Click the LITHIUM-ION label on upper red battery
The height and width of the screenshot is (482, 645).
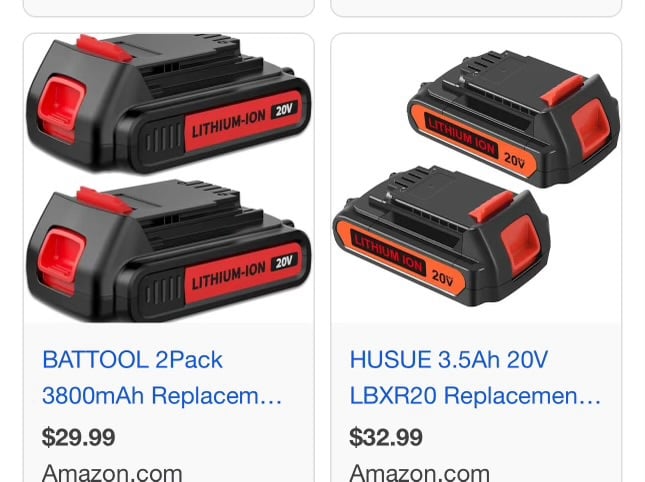click(229, 123)
